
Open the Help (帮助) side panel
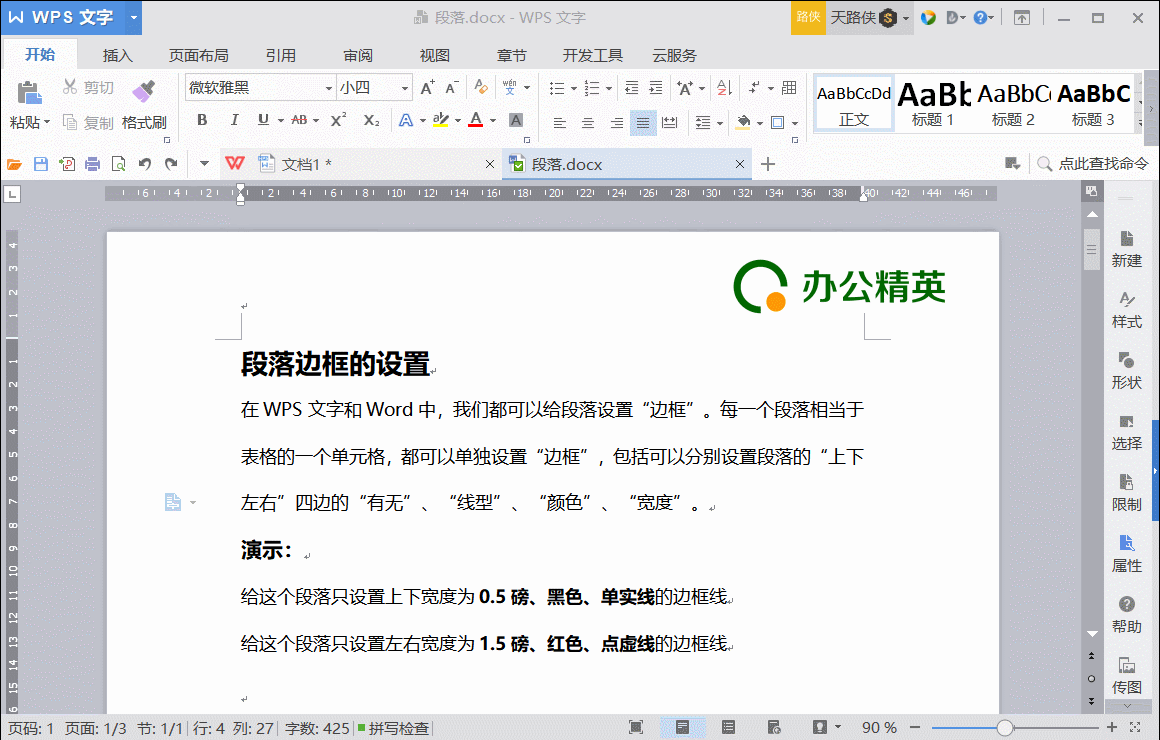[x=1126, y=615]
